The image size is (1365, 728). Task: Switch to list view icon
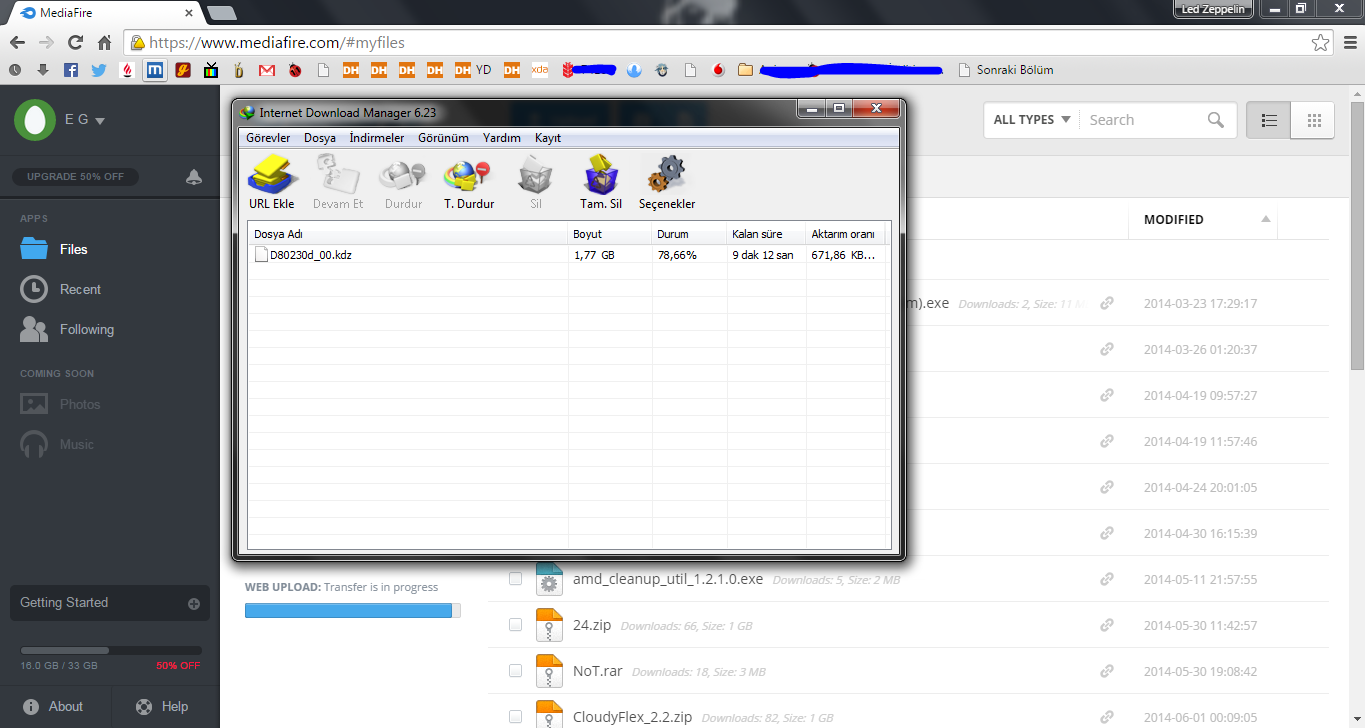(1269, 120)
